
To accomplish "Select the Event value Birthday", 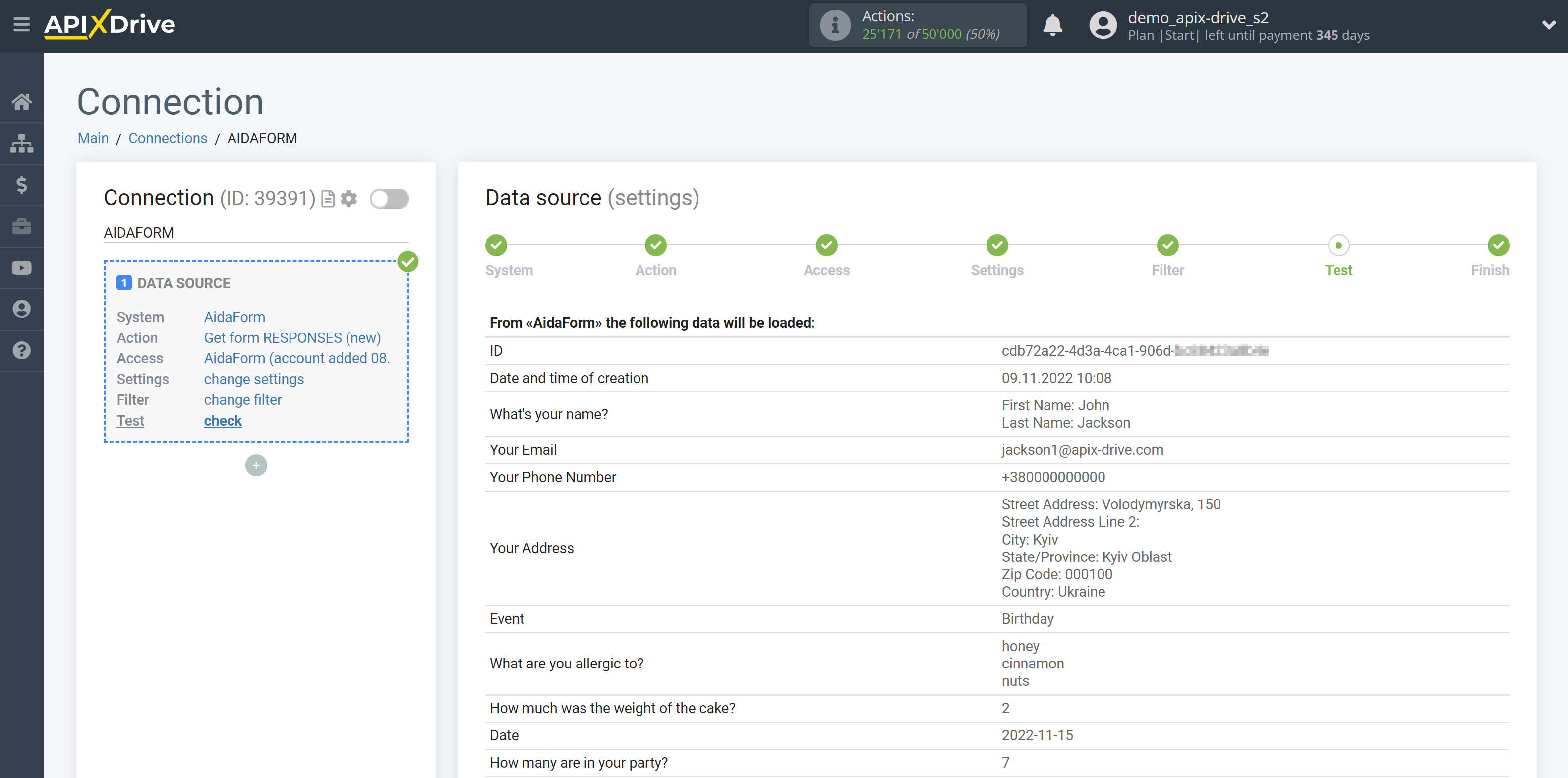I will pyautogui.click(x=1028, y=619).
